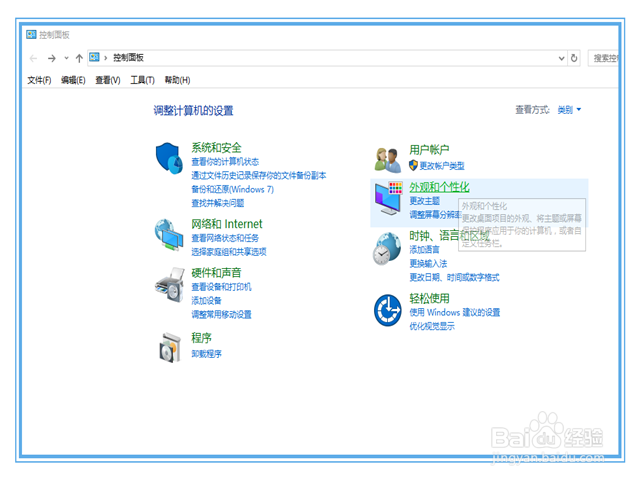
Task: Click 优化视觉显示 link
Action: [x=432, y=326]
